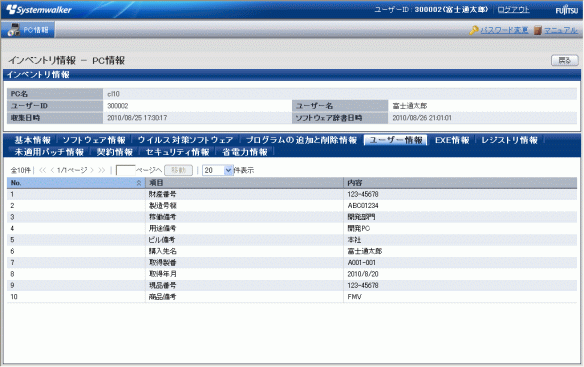Click the 開発PC value
The height and width of the screenshot is (367, 584).
point(359,228)
